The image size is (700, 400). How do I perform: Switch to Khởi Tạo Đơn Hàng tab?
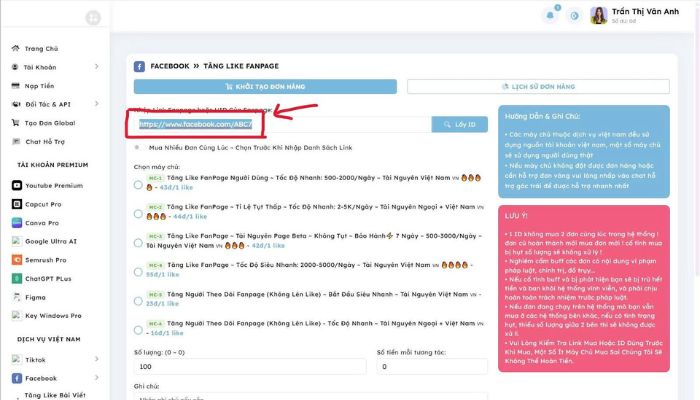pyautogui.click(x=265, y=87)
